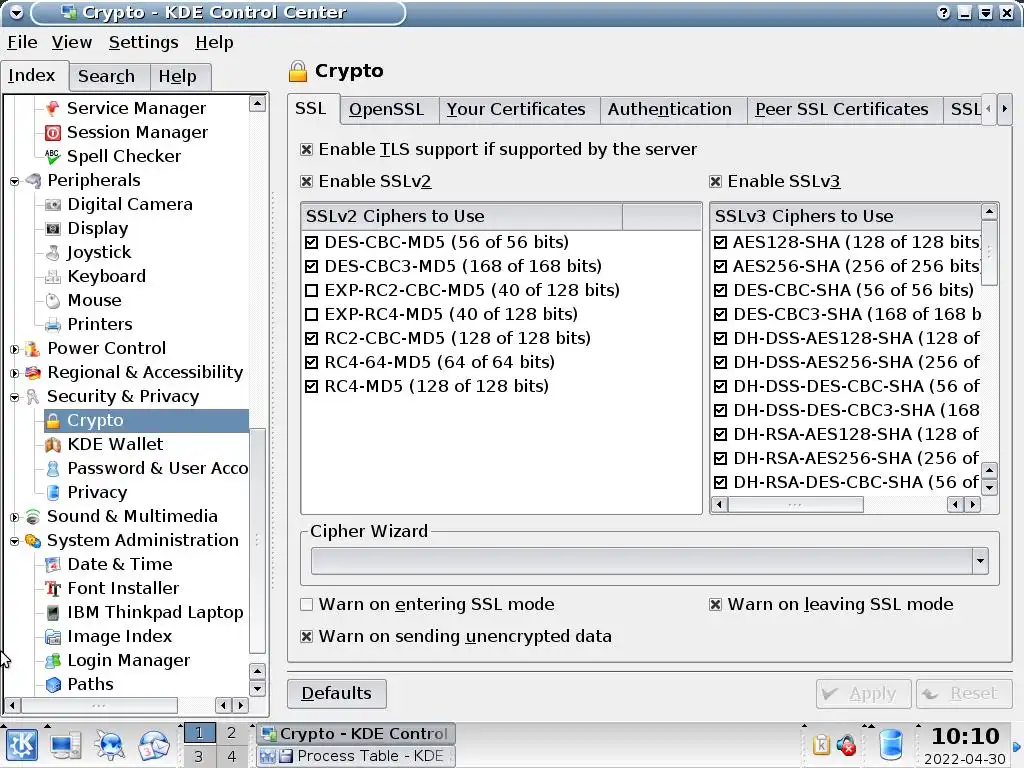This screenshot has width=1024, height=768.
Task: Launch Konqueror web browser from panel
Action: 110,744
